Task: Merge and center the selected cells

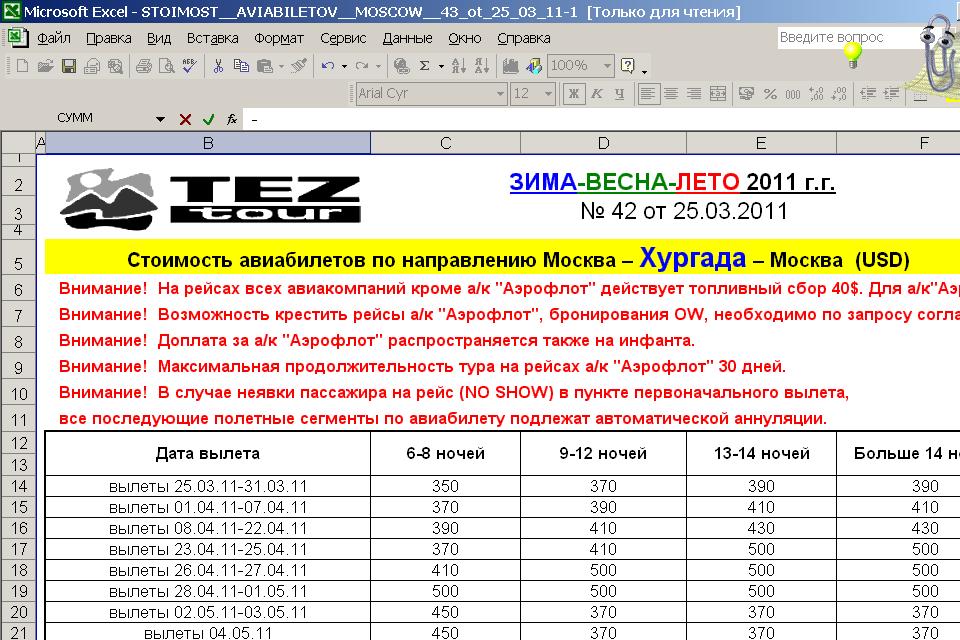Action: (x=718, y=94)
